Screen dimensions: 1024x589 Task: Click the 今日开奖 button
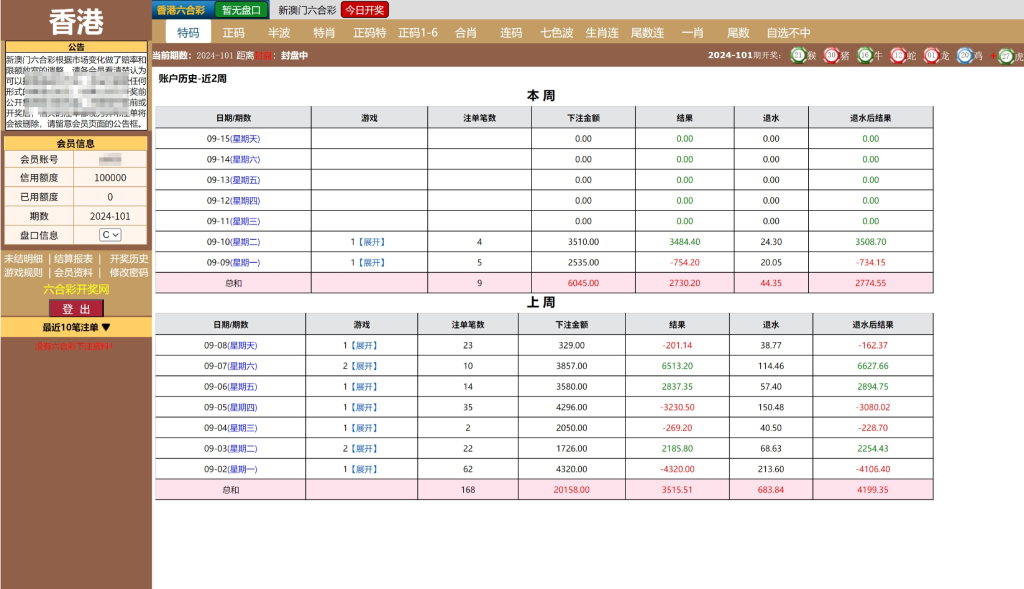coord(365,10)
